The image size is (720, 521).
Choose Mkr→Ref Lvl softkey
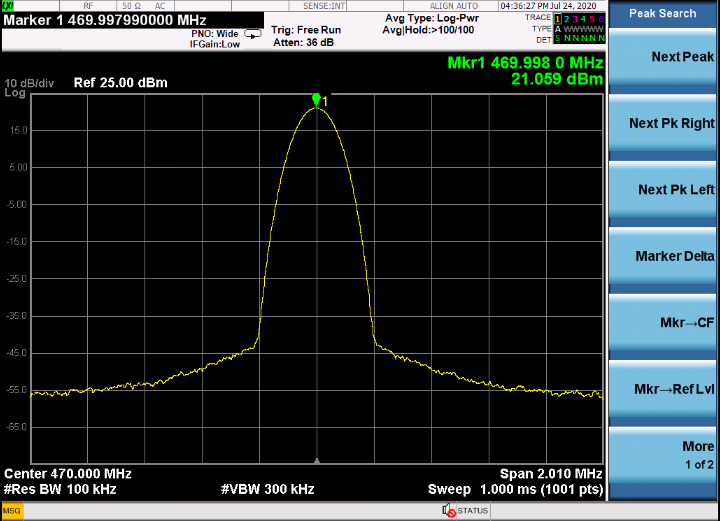click(x=662, y=389)
